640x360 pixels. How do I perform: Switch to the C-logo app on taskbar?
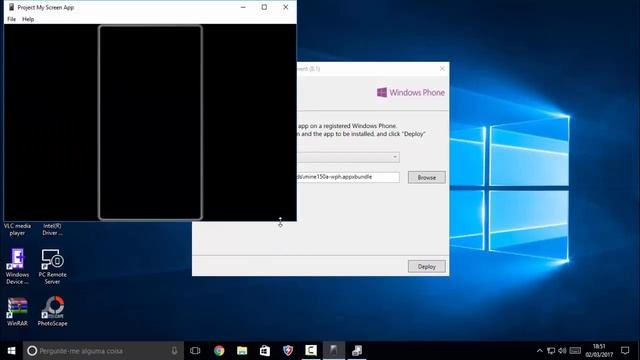(x=311, y=351)
